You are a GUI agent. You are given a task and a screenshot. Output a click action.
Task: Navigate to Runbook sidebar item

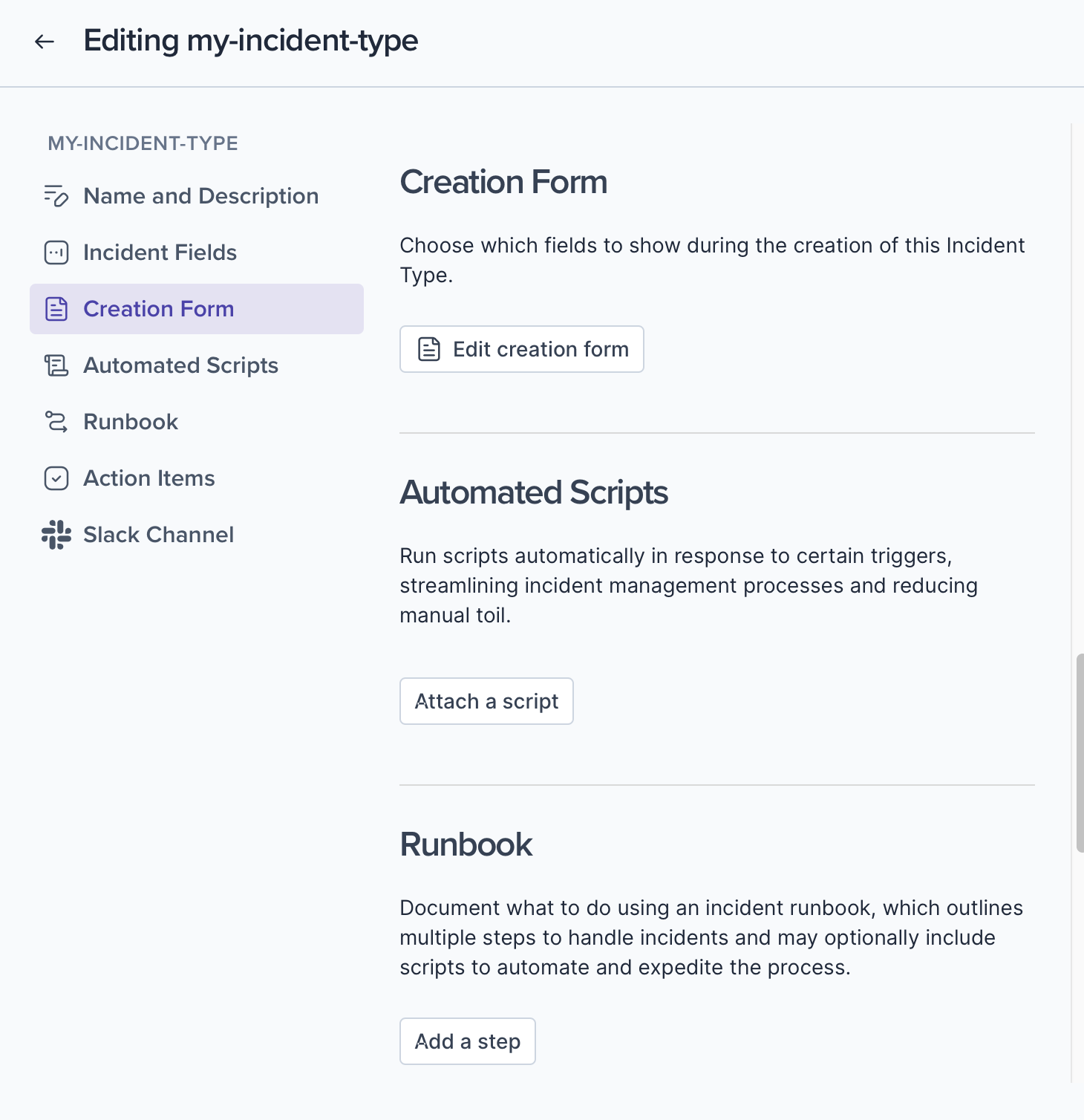pyautogui.click(x=131, y=422)
